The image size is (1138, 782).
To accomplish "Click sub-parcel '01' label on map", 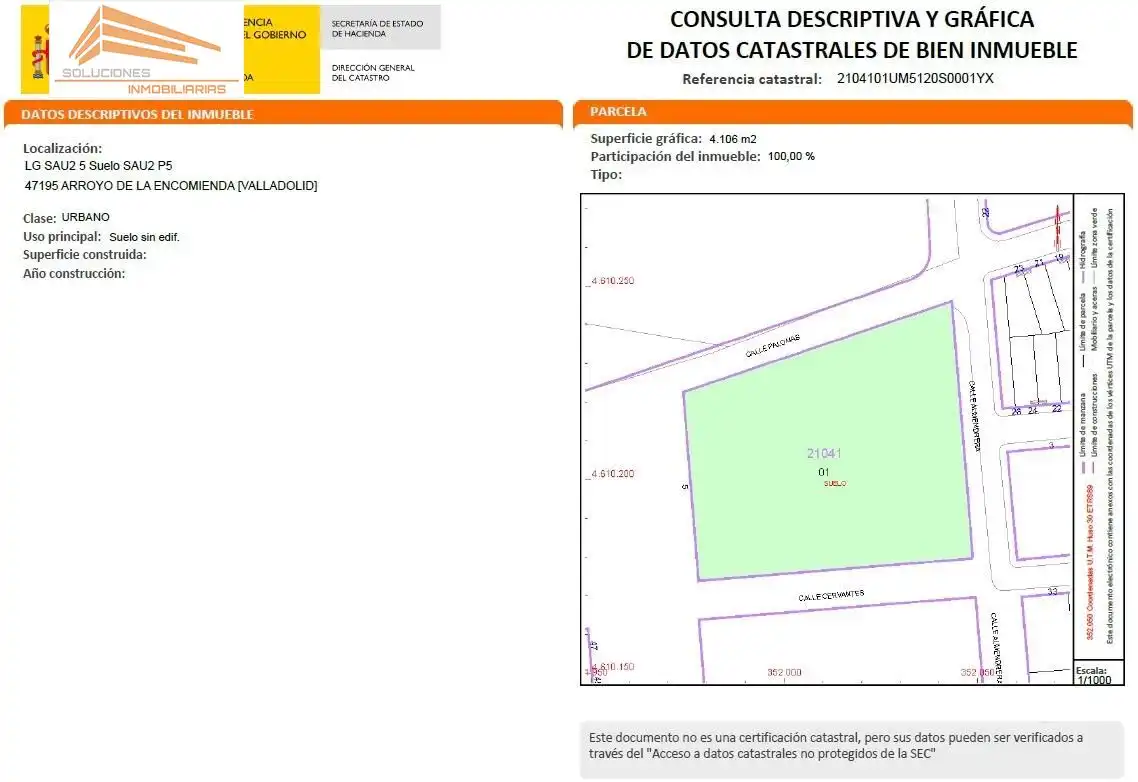I will (x=824, y=472).
